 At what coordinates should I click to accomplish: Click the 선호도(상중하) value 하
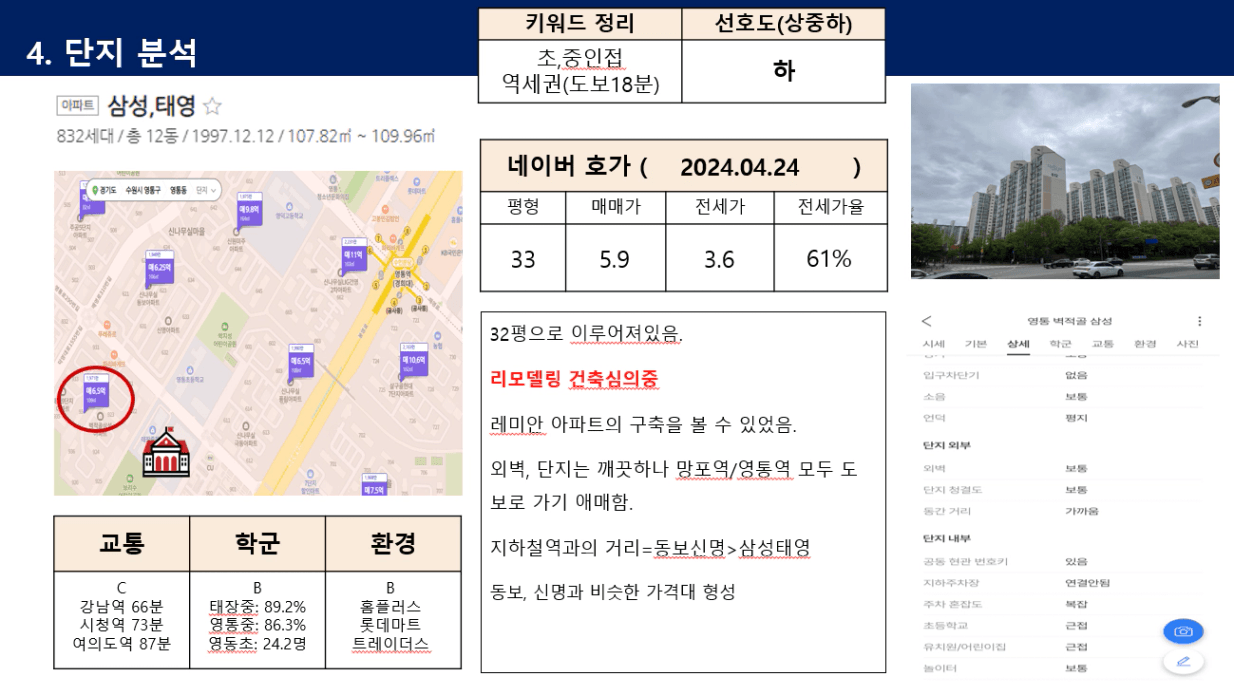pos(784,70)
